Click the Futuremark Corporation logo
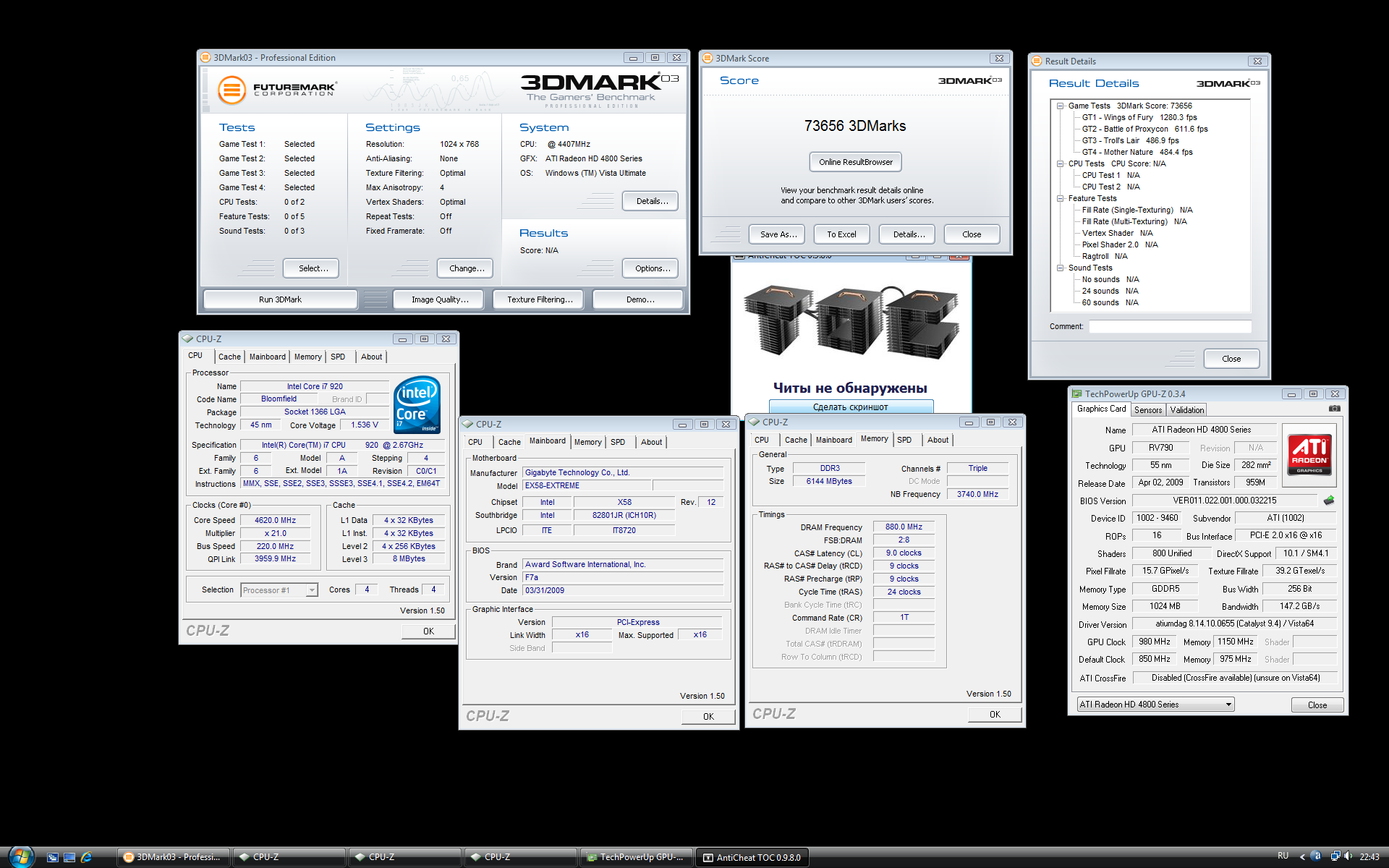The image size is (1389, 868). 278,90
